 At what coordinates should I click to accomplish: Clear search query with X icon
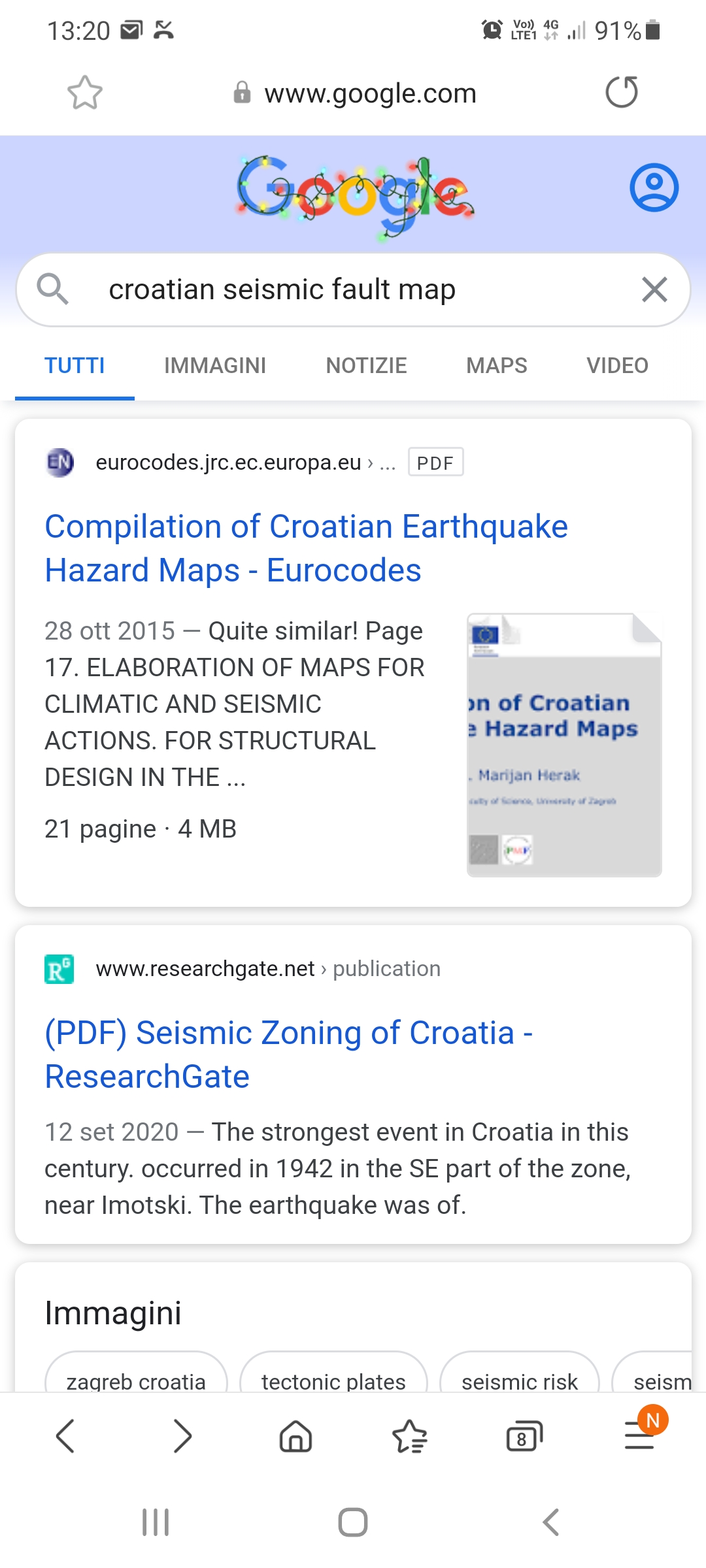[654, 289]
